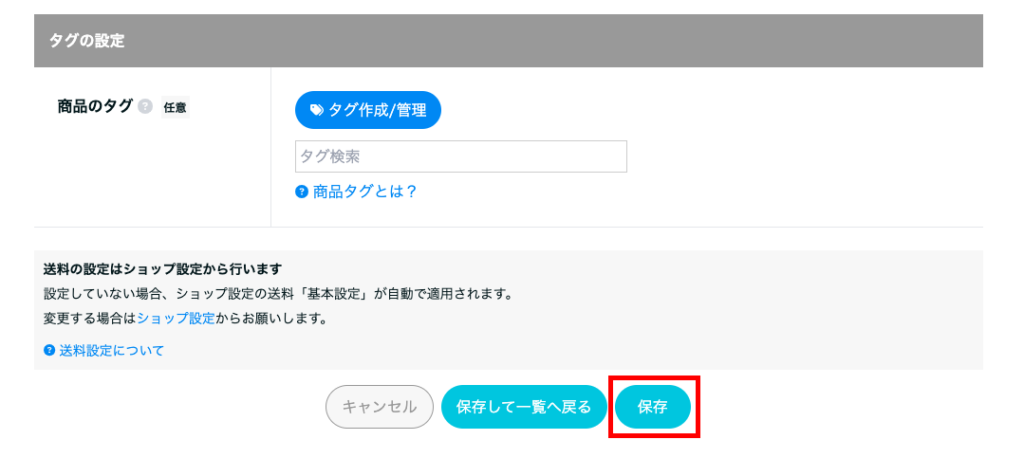The width and height of the screenshot is (1024, 458).
Task: Focus the タグ検索 search field
Action: tap(461, 156)
